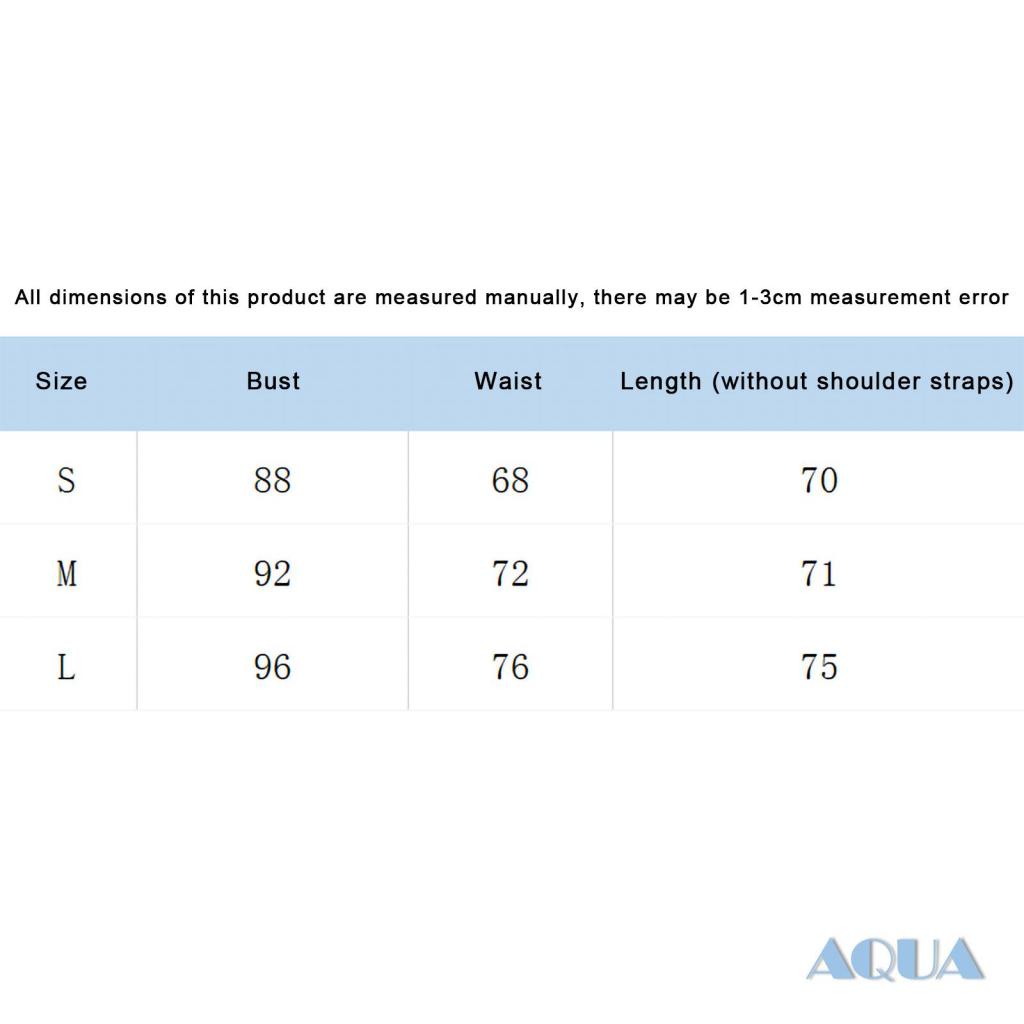This screenshot has height=1024, width=1024.
Task: Click the waist value 72
Action: 510,574
